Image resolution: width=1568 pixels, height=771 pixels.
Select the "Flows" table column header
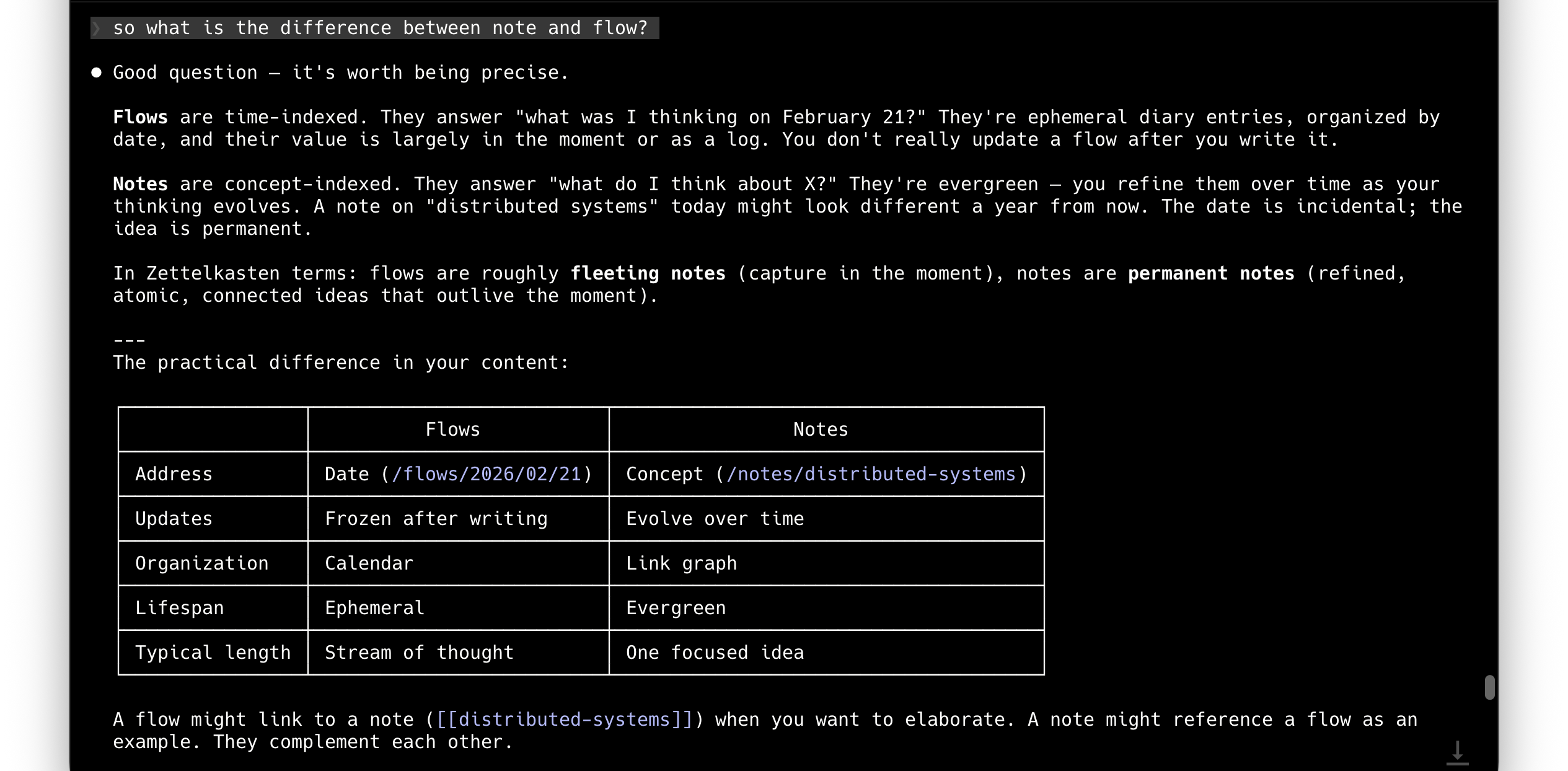(x=453, y=430)
